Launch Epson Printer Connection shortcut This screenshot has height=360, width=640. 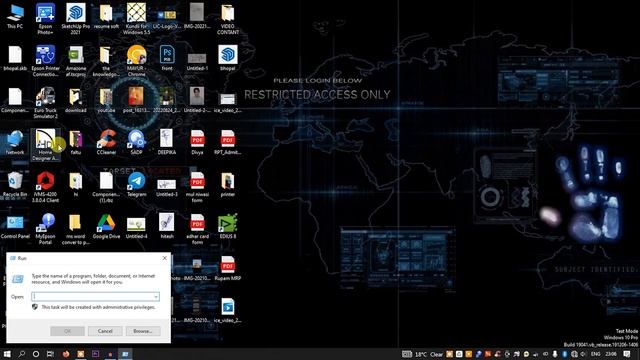click(45, 61)
